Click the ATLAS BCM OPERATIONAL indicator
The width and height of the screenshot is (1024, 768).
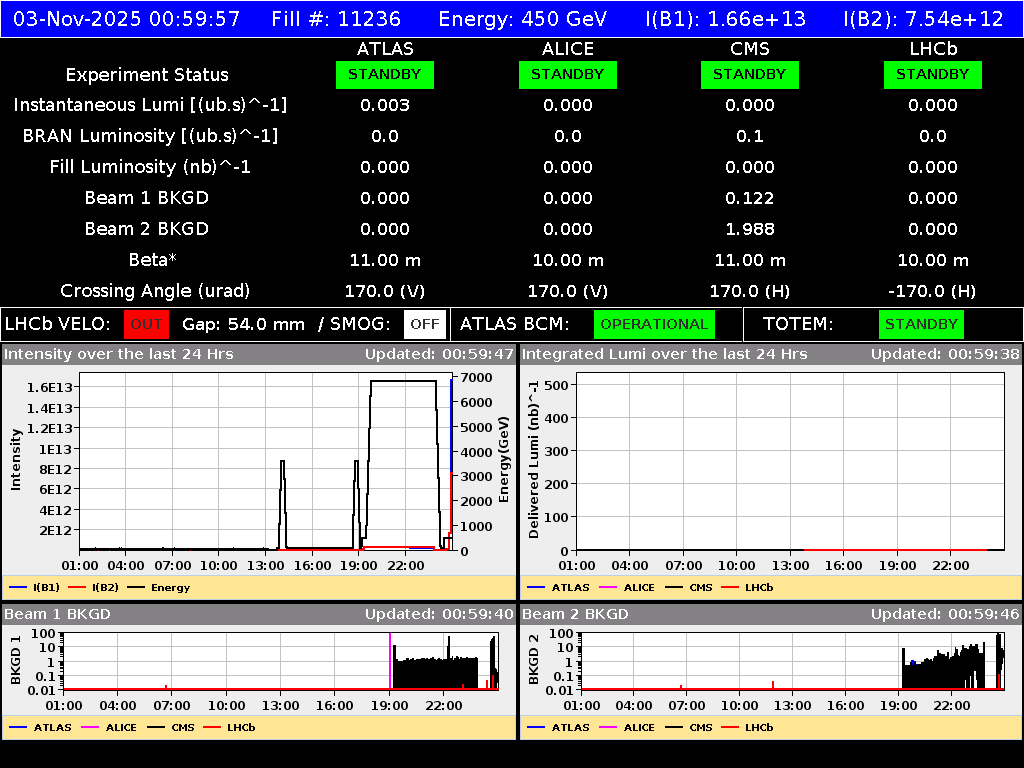654,324
